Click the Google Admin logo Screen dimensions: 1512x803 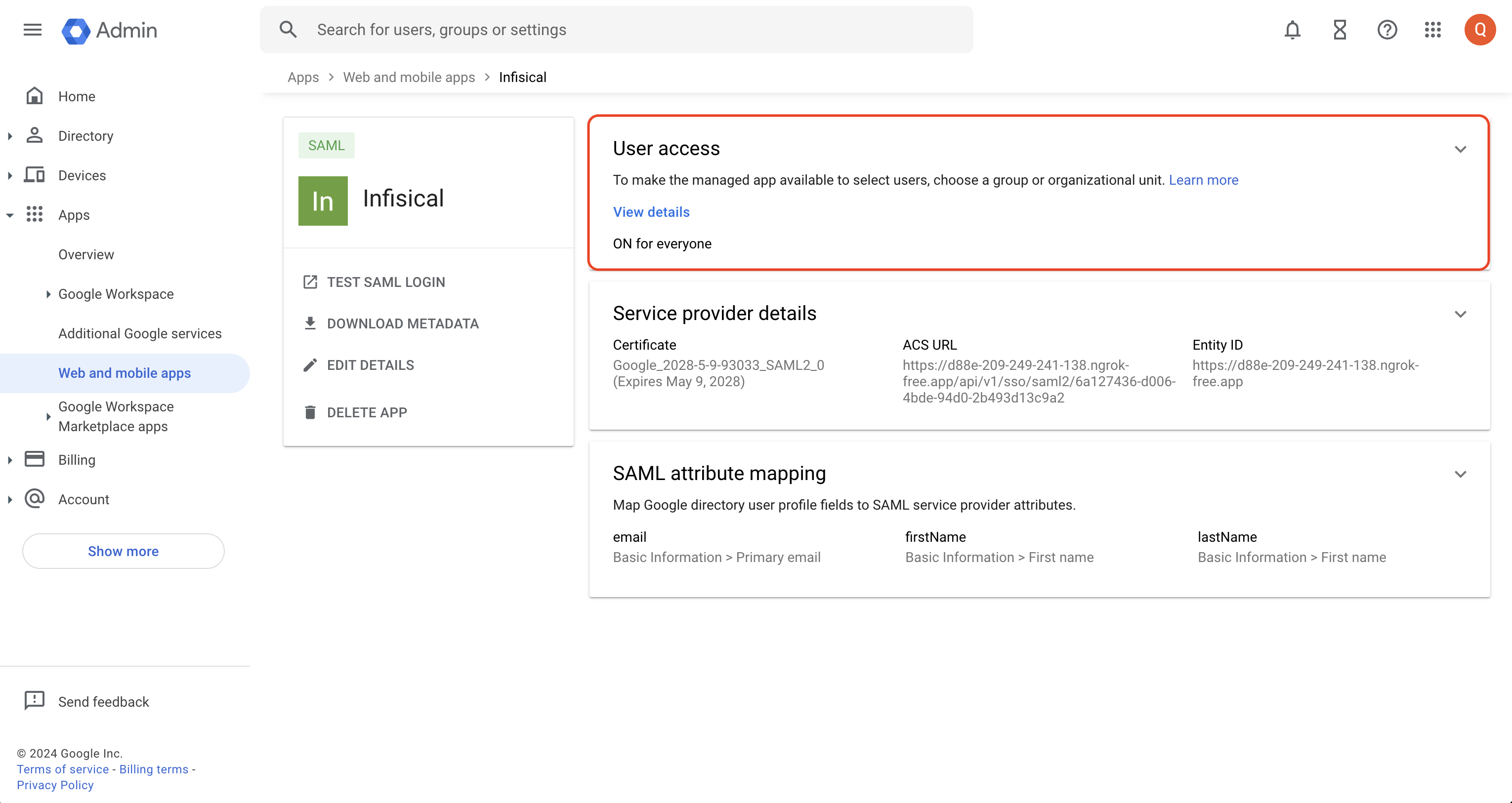109,30
